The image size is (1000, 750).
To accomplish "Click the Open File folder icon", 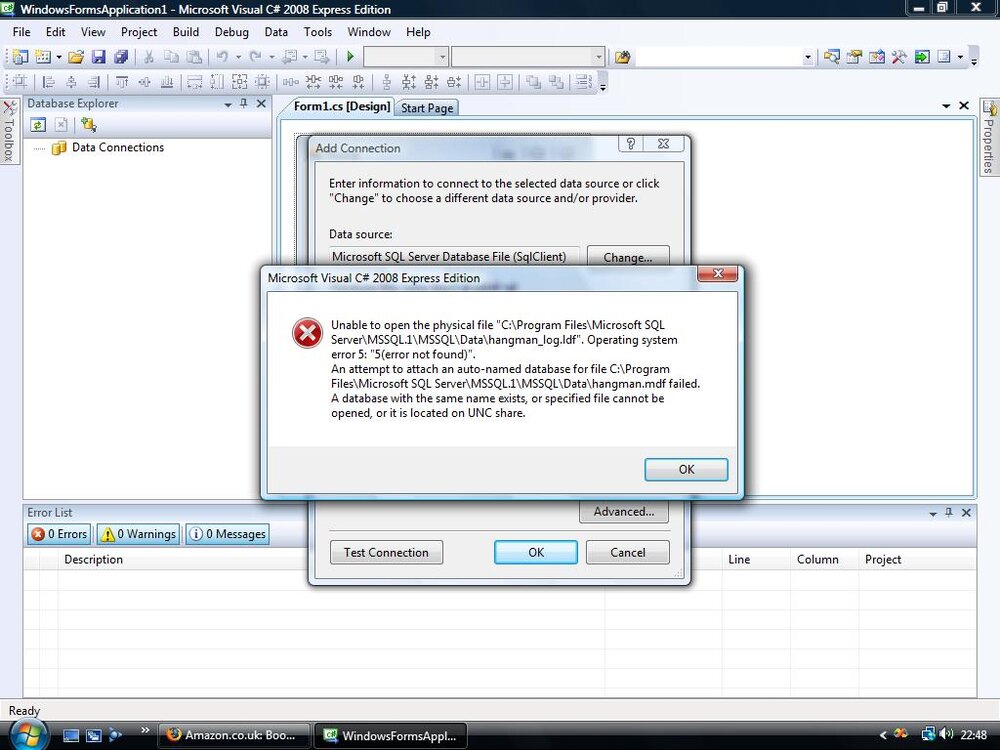I will (x=75, y=57).
